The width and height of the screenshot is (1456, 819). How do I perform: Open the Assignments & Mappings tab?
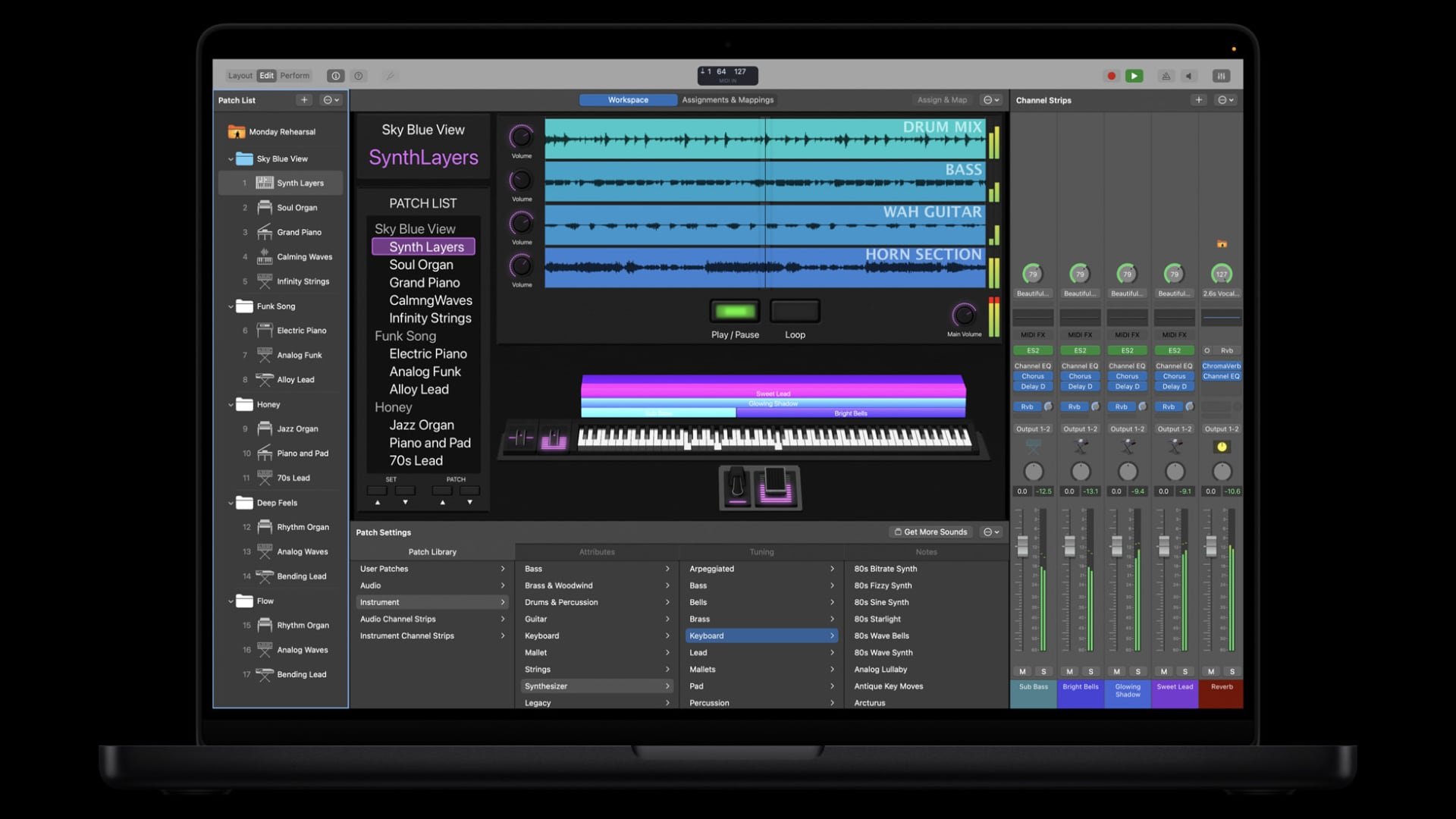726,99
